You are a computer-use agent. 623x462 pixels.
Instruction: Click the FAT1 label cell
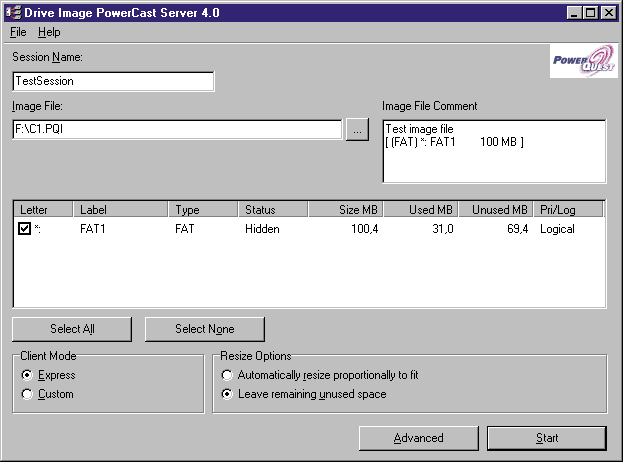click(x=93, y=229)
